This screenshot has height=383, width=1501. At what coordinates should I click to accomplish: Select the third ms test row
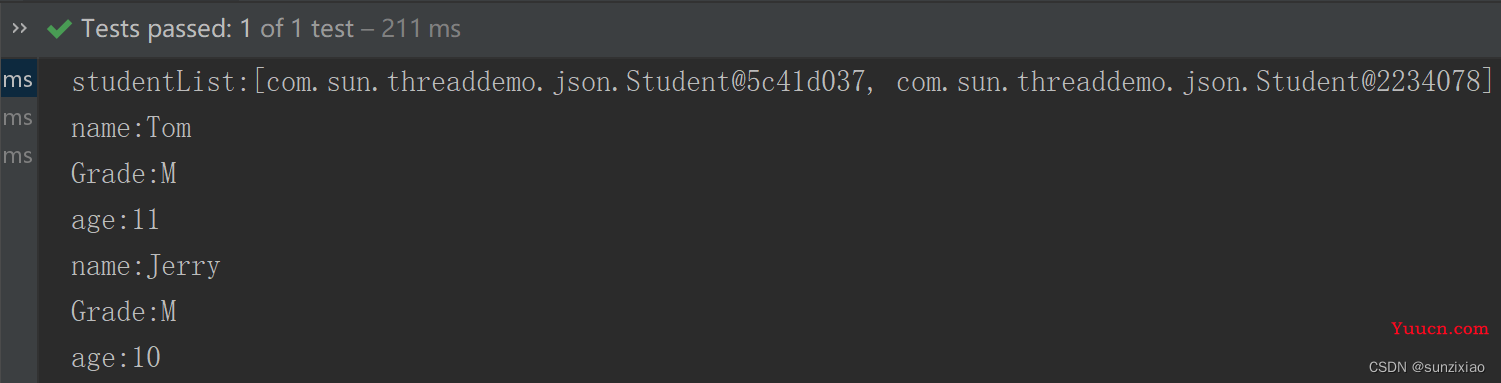click(x=18, y=156)
